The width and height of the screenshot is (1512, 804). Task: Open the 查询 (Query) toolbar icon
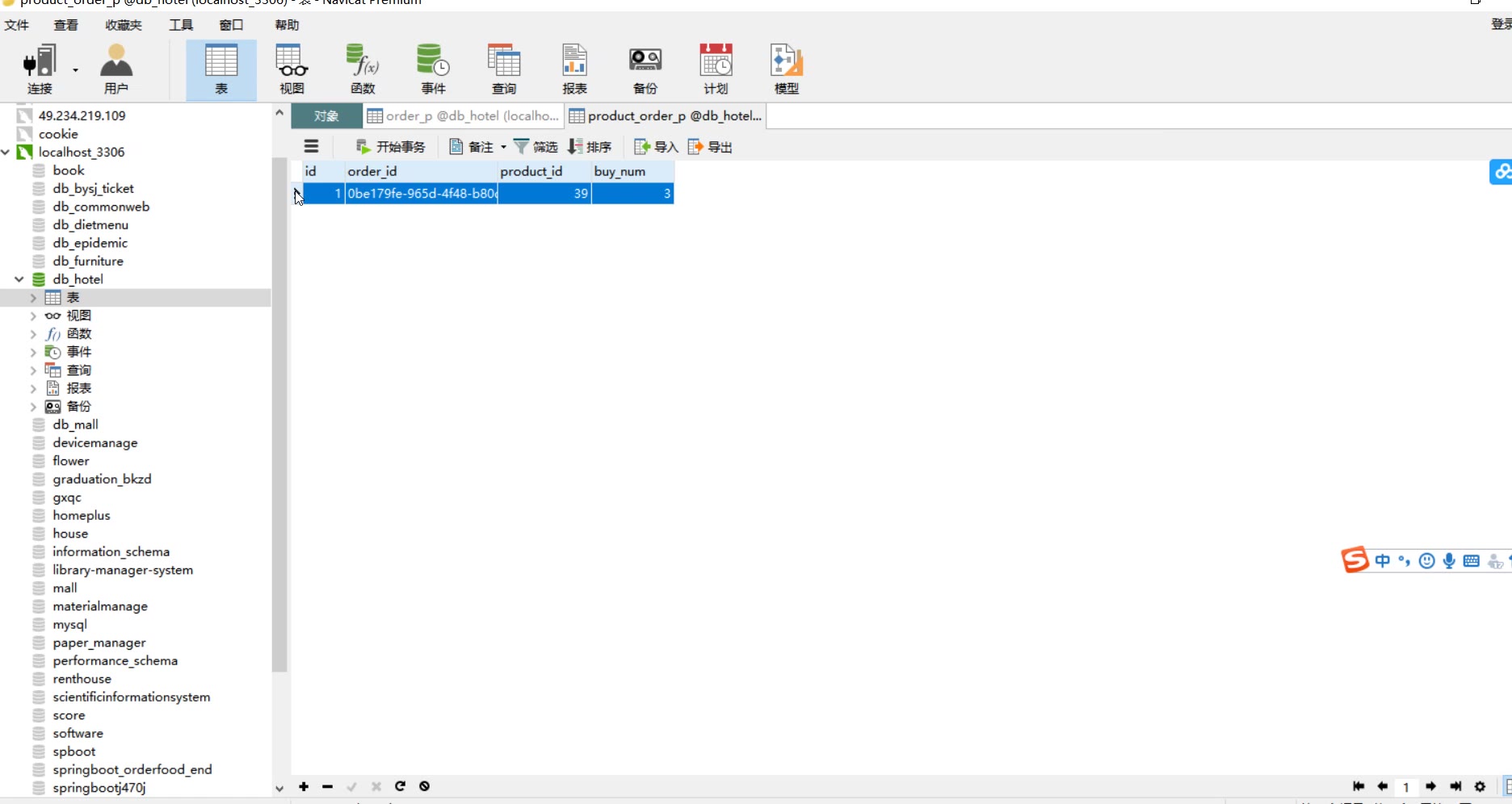(x=504, y=70)
